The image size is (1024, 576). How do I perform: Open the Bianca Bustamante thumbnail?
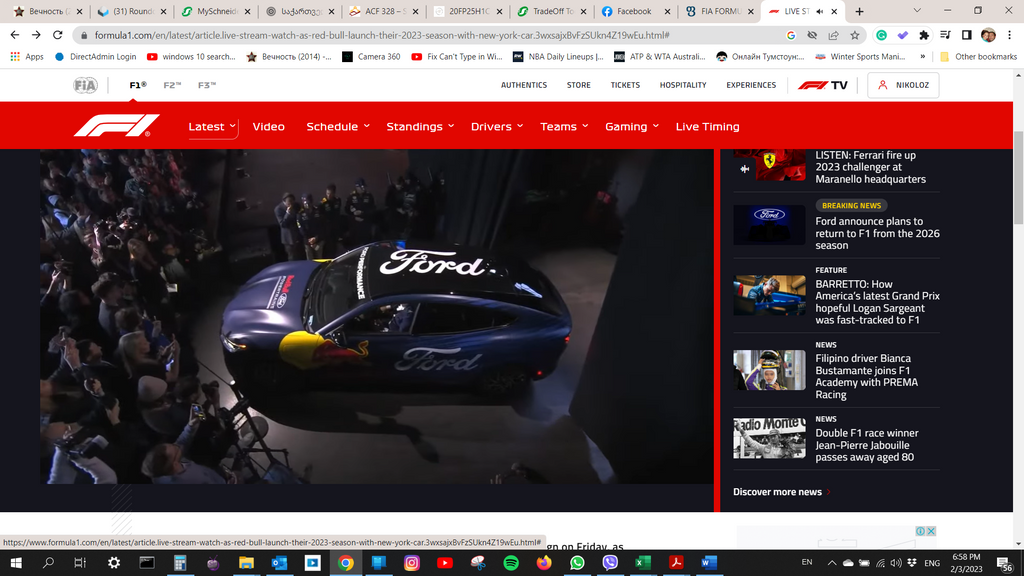(x=769, y=370)
